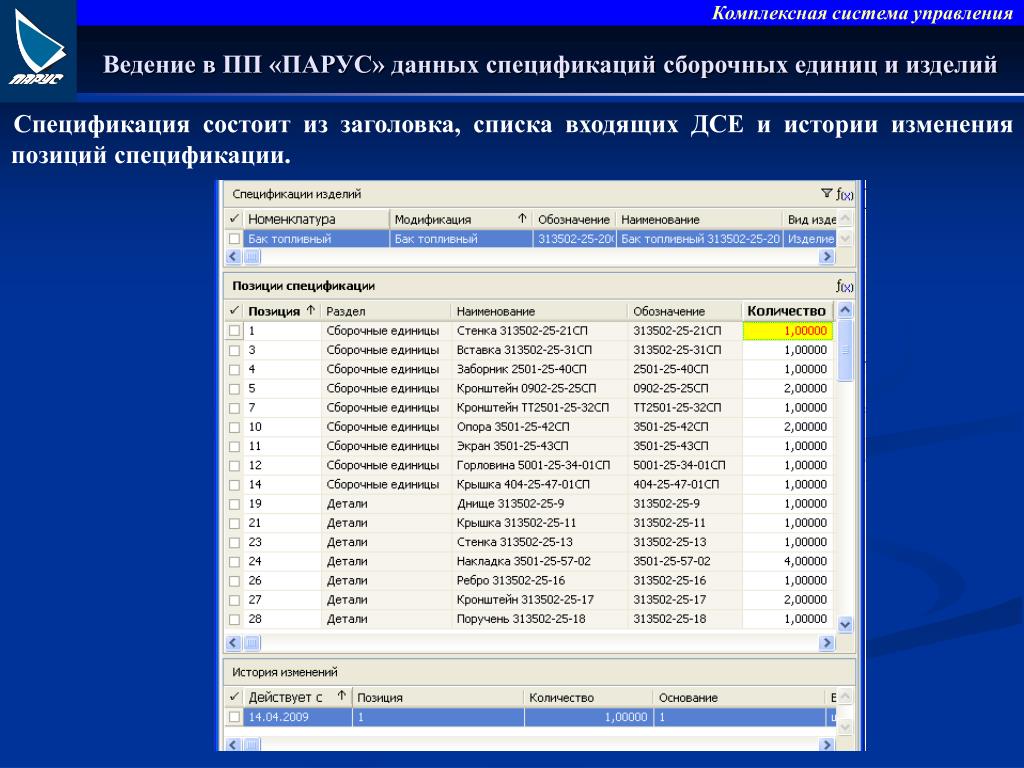The height and width of the screenshot is (768, 1024).
Task: Click the Количество column header in positions grid
Action: pyautogui.click(x=787, y=312)
